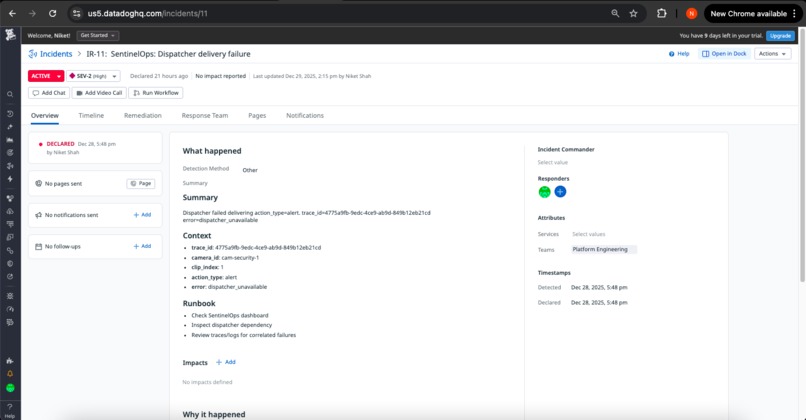Open the green user avatar at the sidebar bottom
Viewport: 806px width, 420px height.
click(10, 388)
